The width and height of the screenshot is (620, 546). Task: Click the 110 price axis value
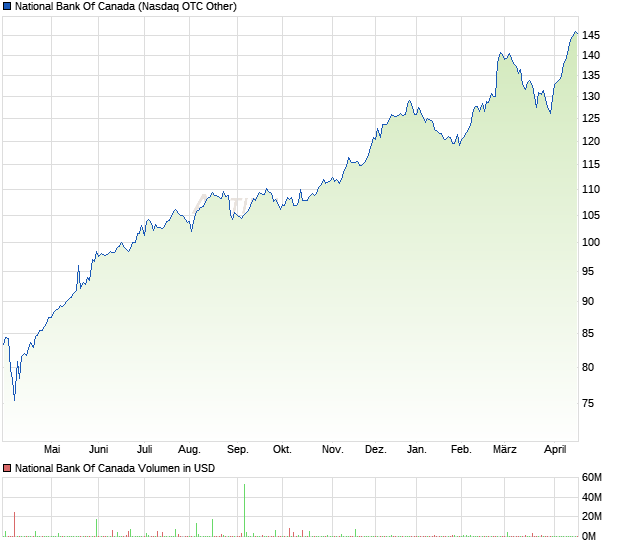click(591, 189)
